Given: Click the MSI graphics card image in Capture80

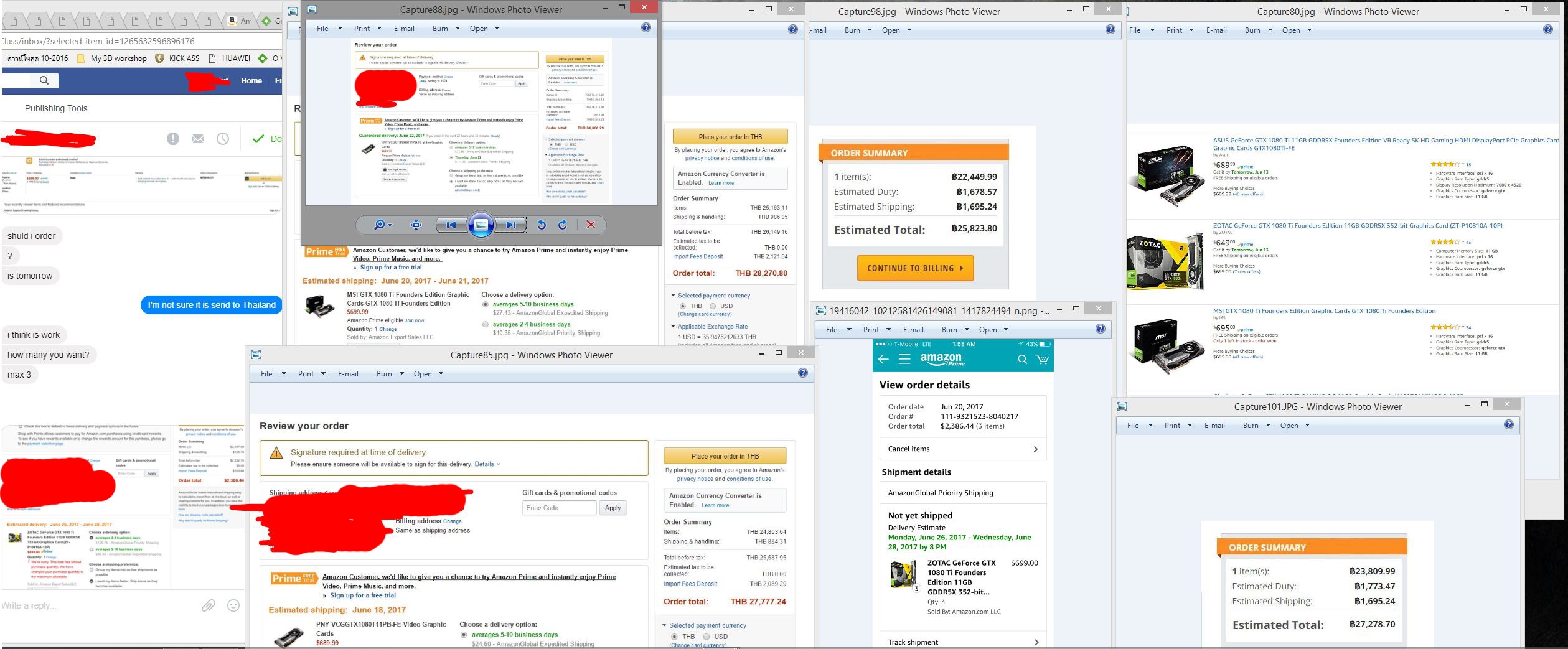Looking at the screenshot, I should coord(1168,347).
